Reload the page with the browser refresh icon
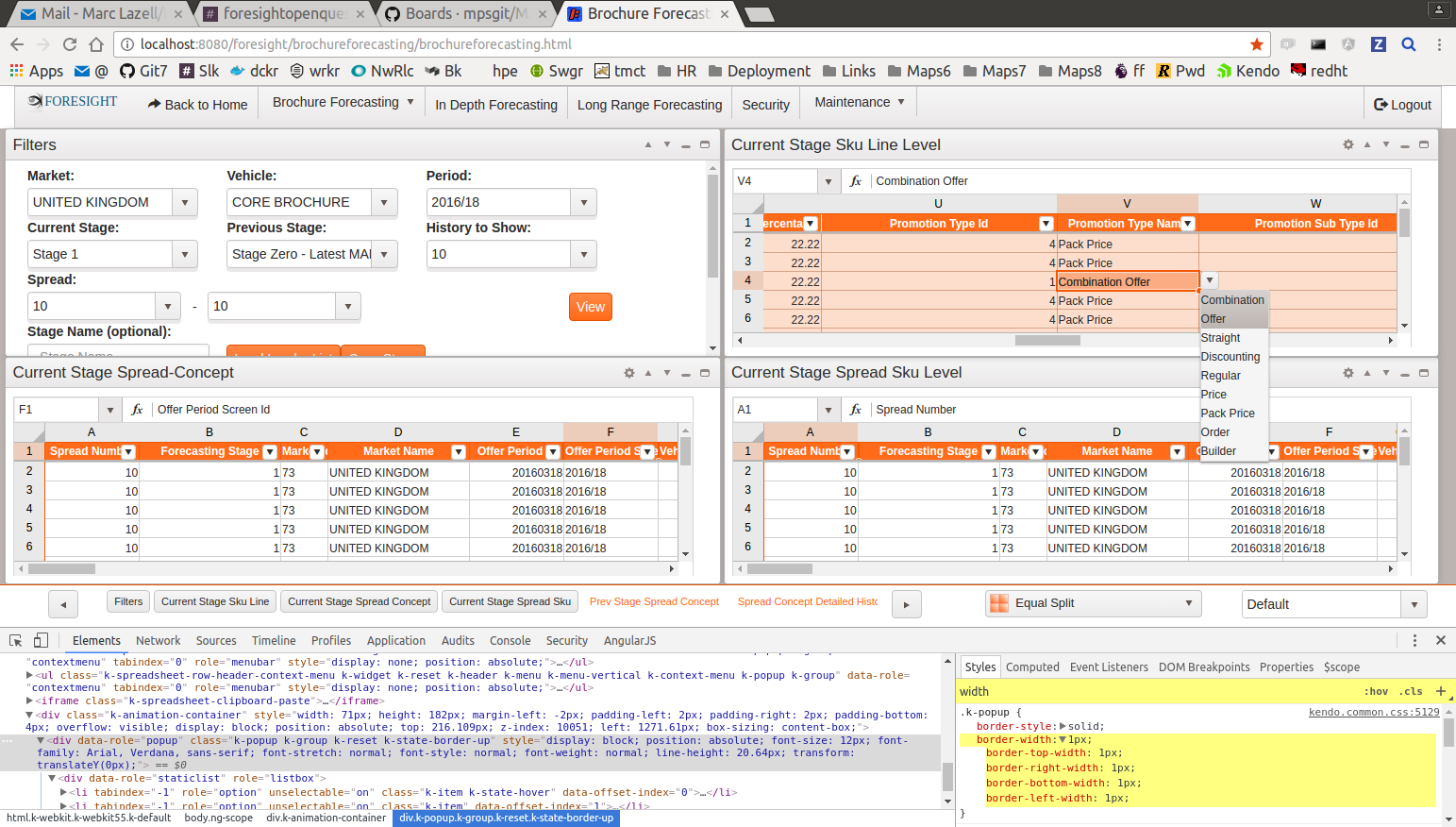Screen dimensions: 1456x827 click(x=70, y=44)
